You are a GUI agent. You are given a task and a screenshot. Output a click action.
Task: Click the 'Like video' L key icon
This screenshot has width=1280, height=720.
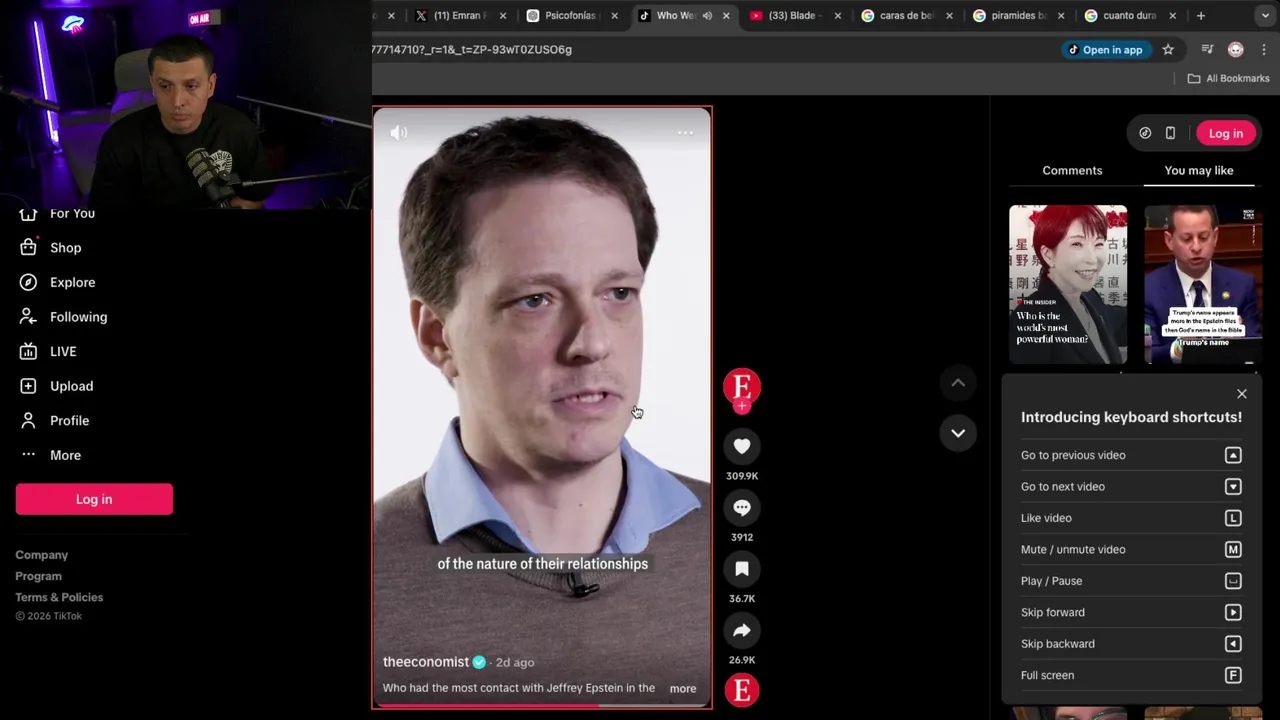(1233, 518)
